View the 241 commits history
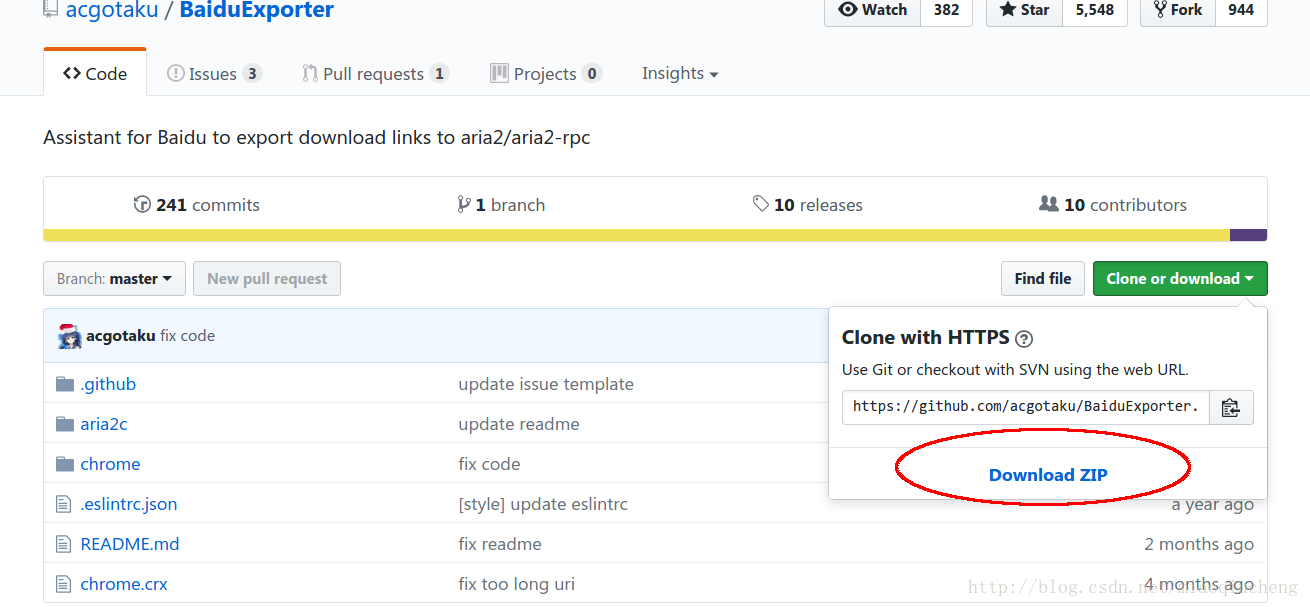This screenshot has width=1310, height=607. click(x=197, y=205)
